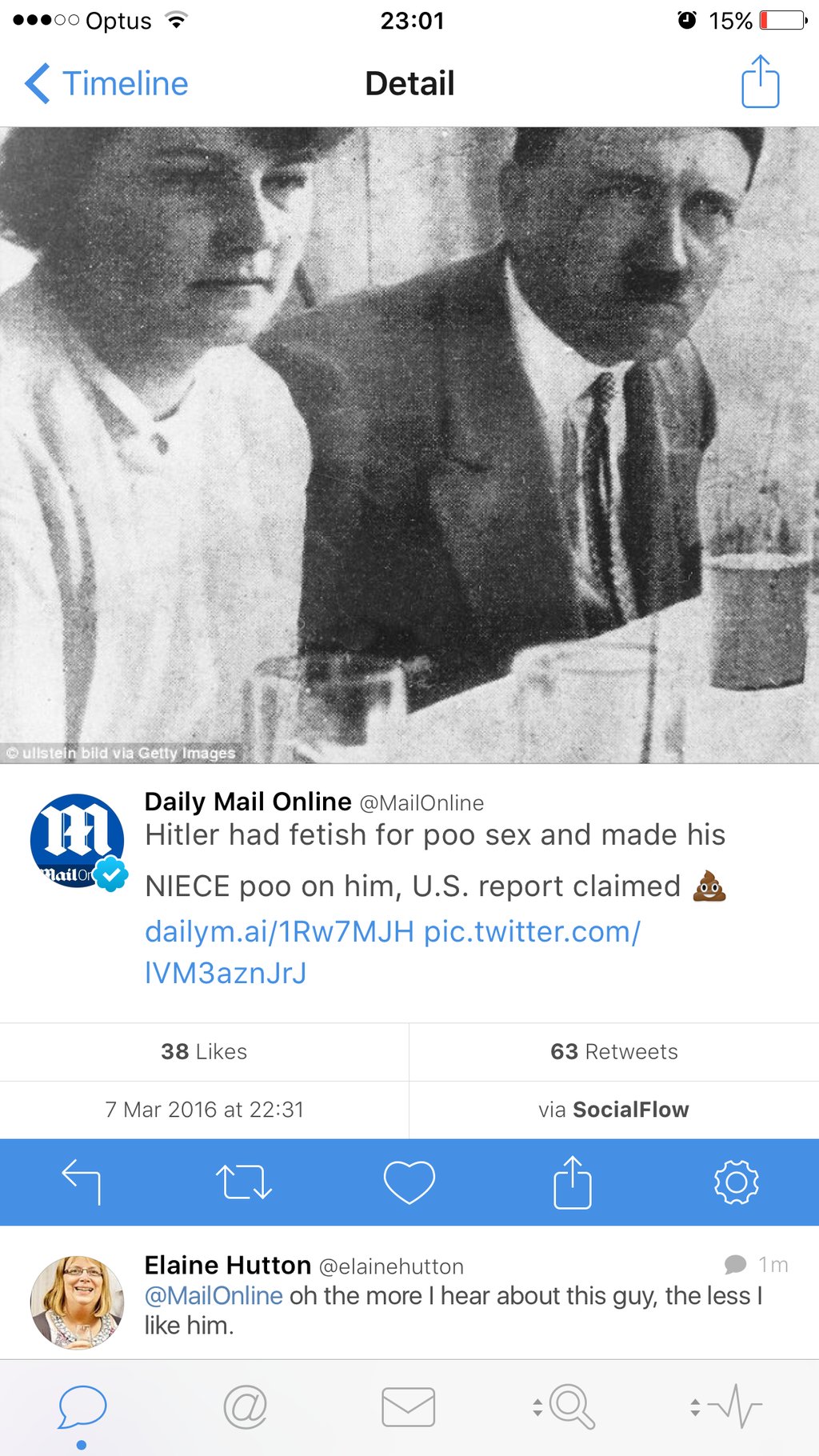View the 63 Retweets list
819x1456 pixels.
click(614, 1052)
